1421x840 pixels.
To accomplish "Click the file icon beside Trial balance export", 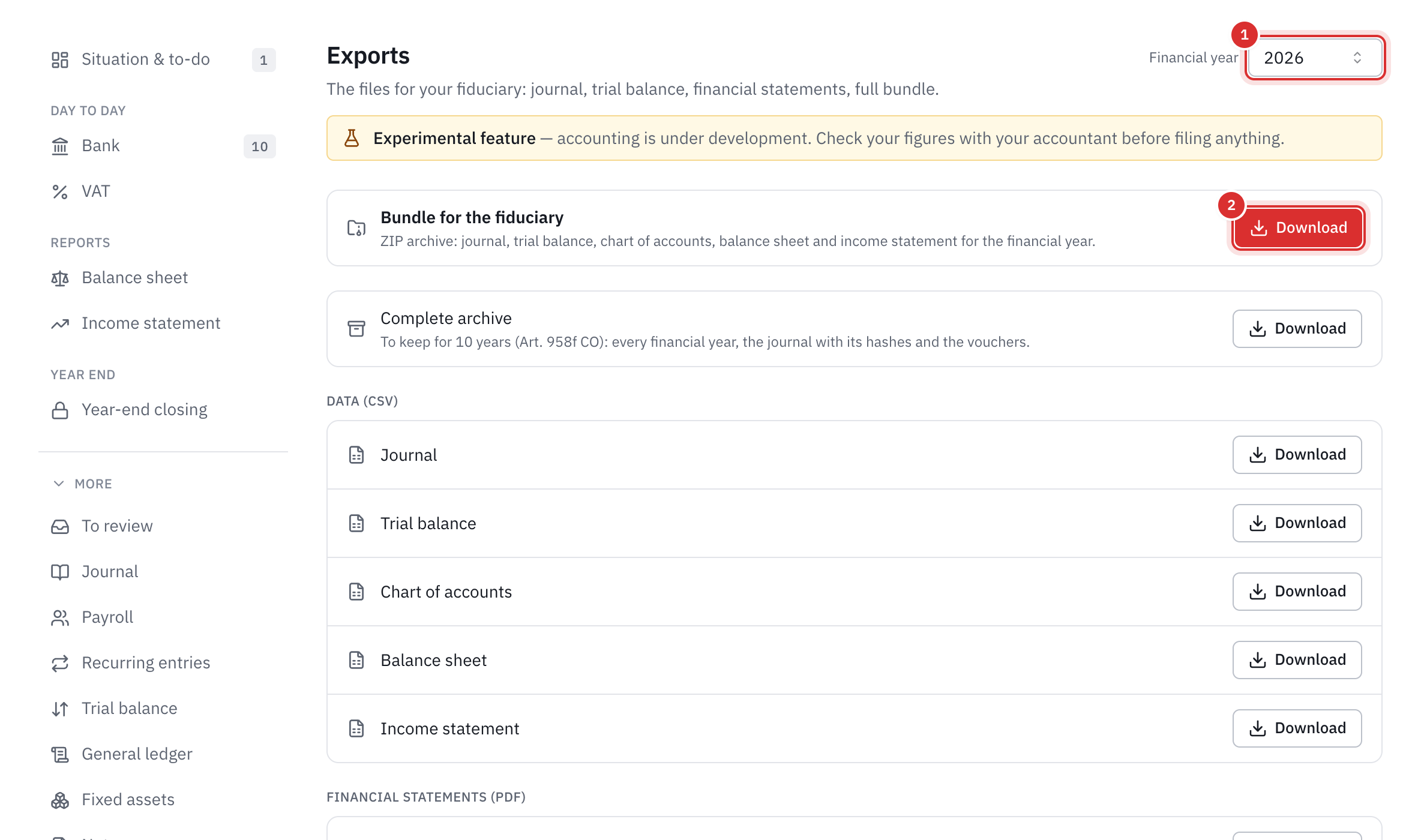I will [x=356, y=523].
